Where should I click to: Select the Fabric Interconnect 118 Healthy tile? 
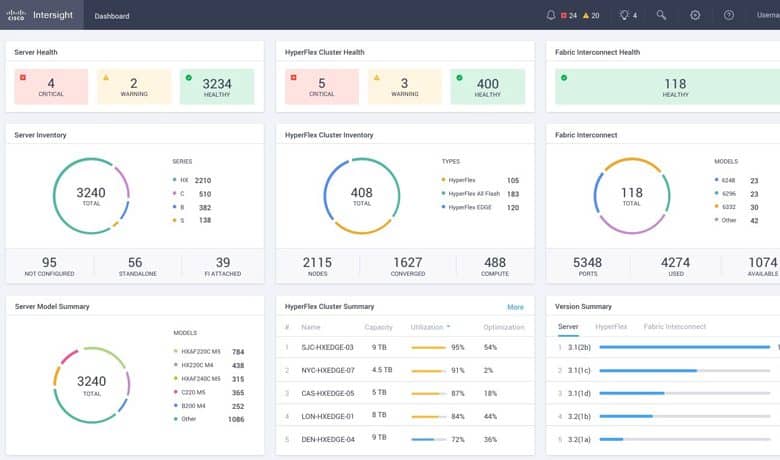click(668, 87)
